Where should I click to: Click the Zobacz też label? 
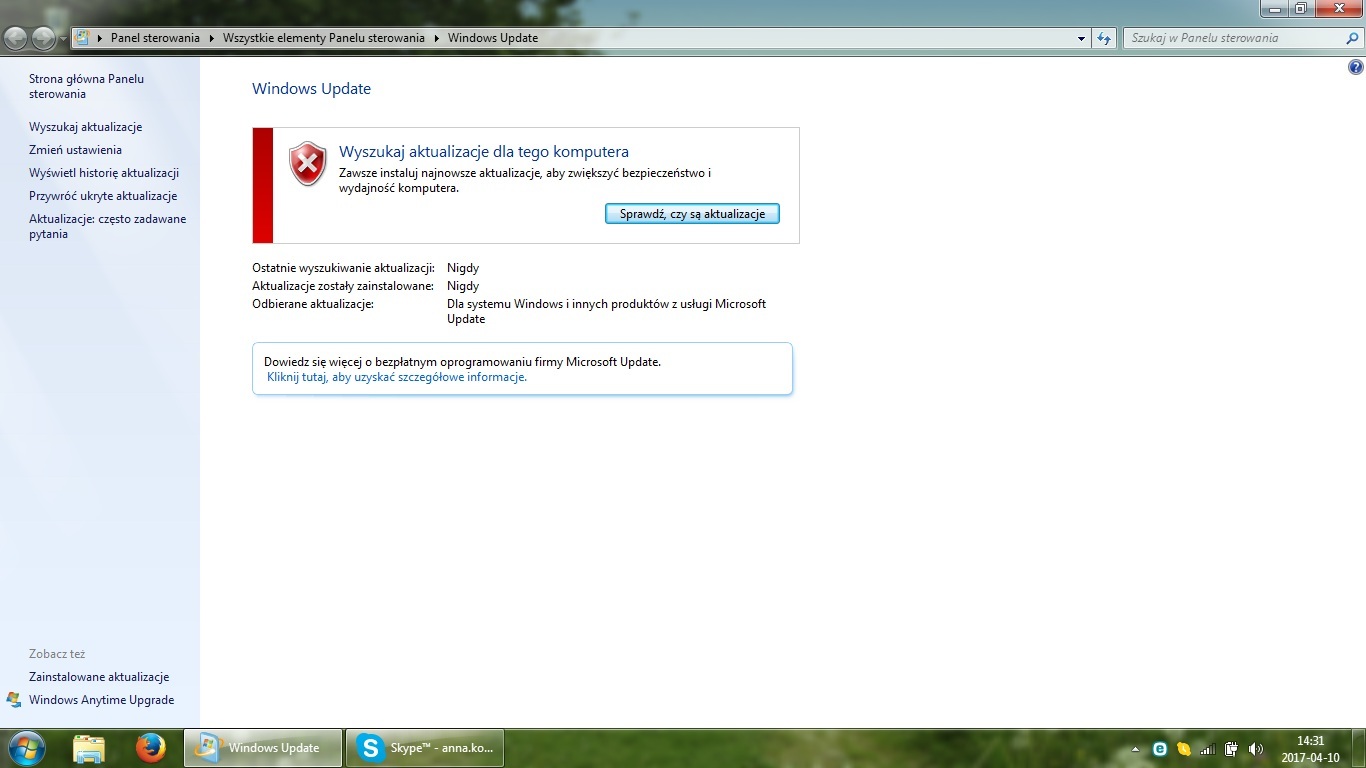(57, 654)
